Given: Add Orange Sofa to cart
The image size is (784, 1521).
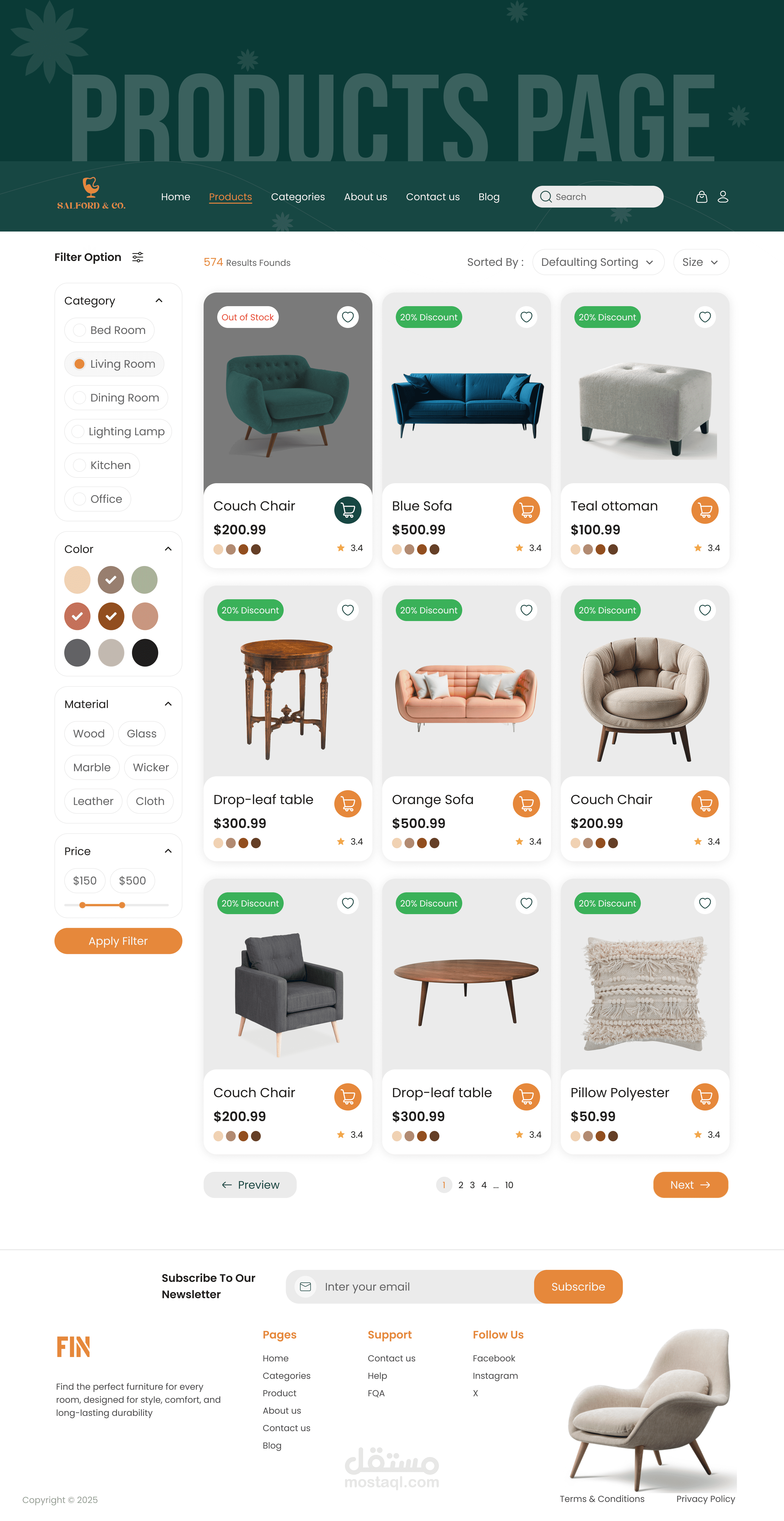Looking at the screenshot, I should [526, 804].
